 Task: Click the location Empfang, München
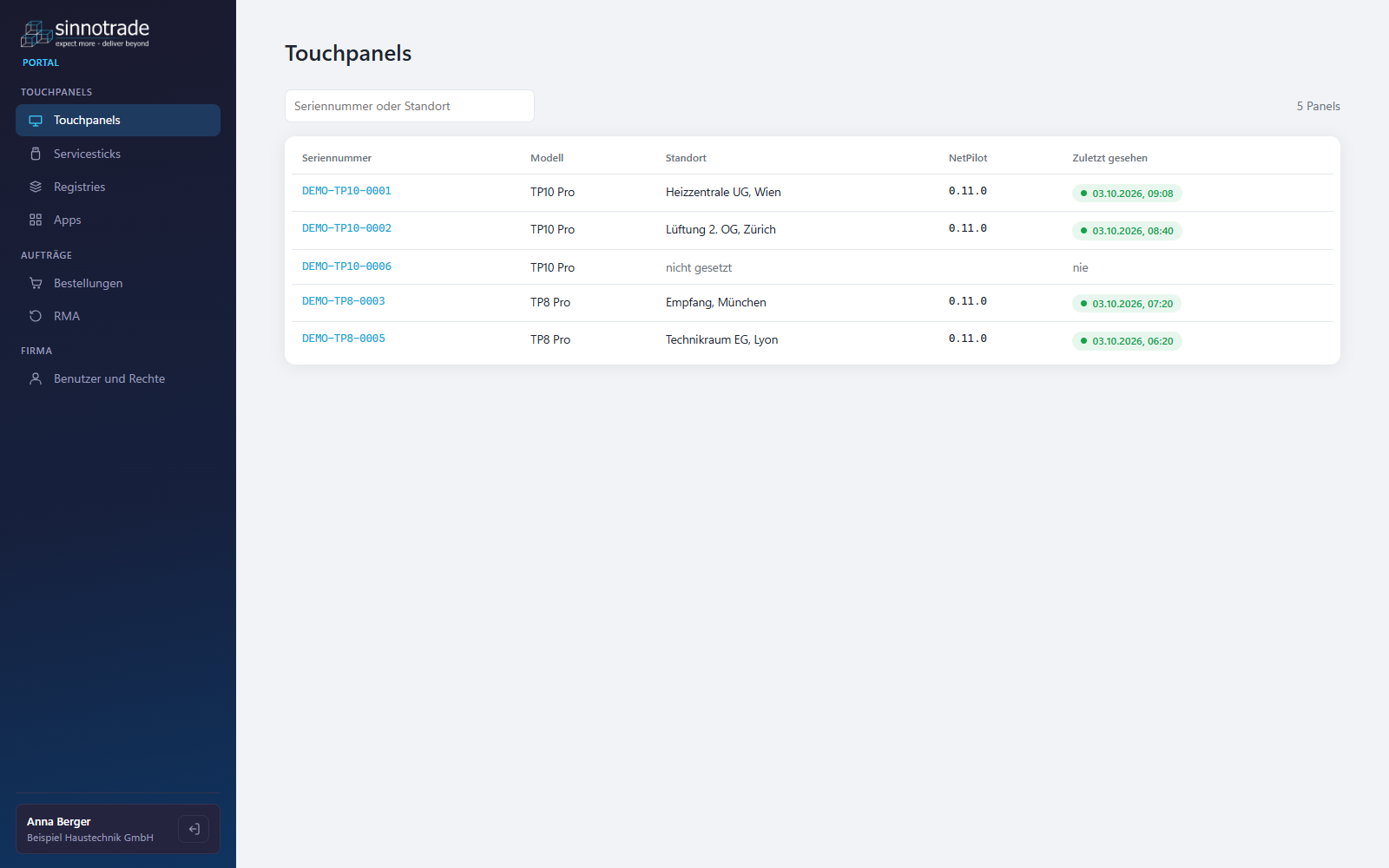click(x=716, y=302)
